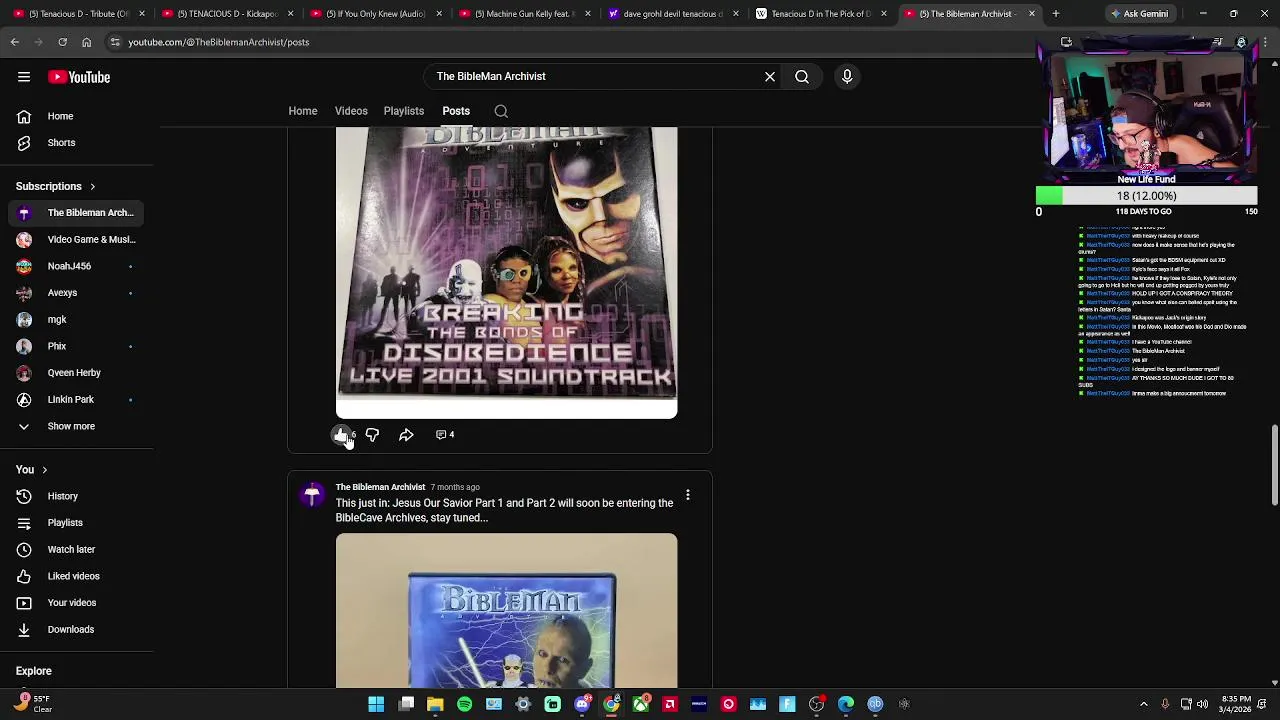Image resolution: width=1280 pixels, height=720 pixels.
Task: Open the Linkin Park subscription
Action: [77, 399]
